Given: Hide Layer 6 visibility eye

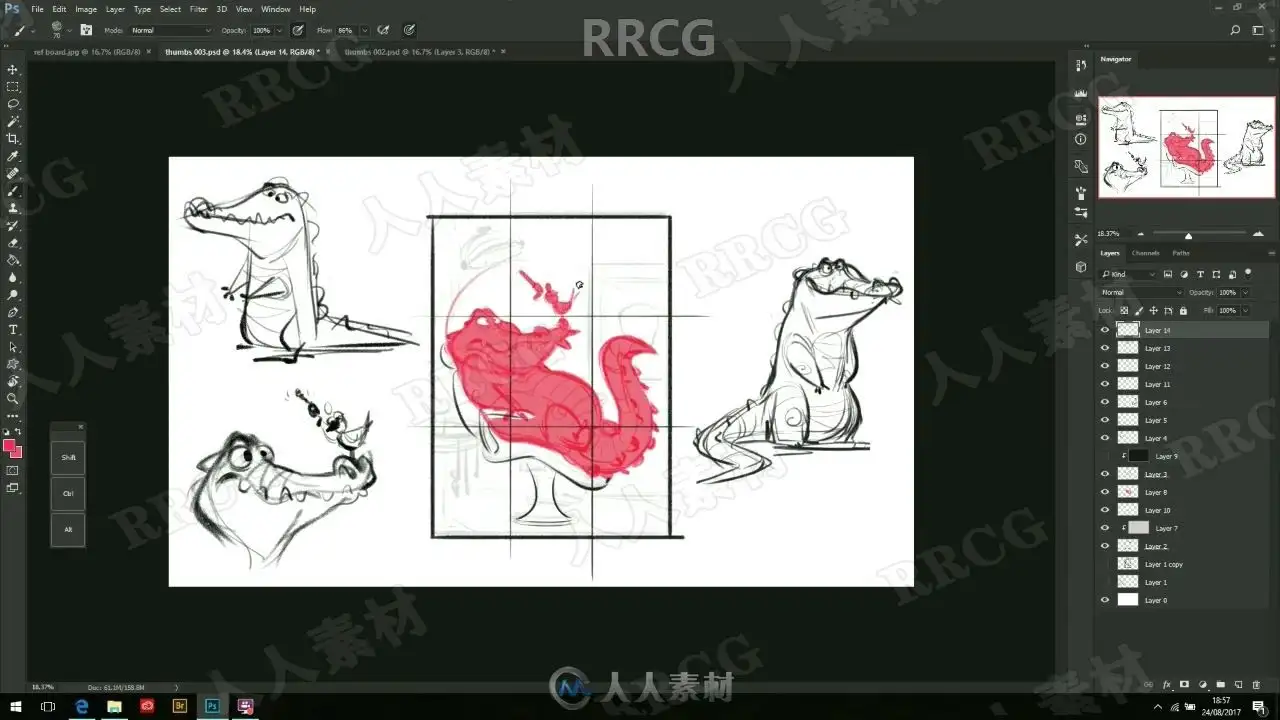Looking at the screenshot, I should 1105,402.
